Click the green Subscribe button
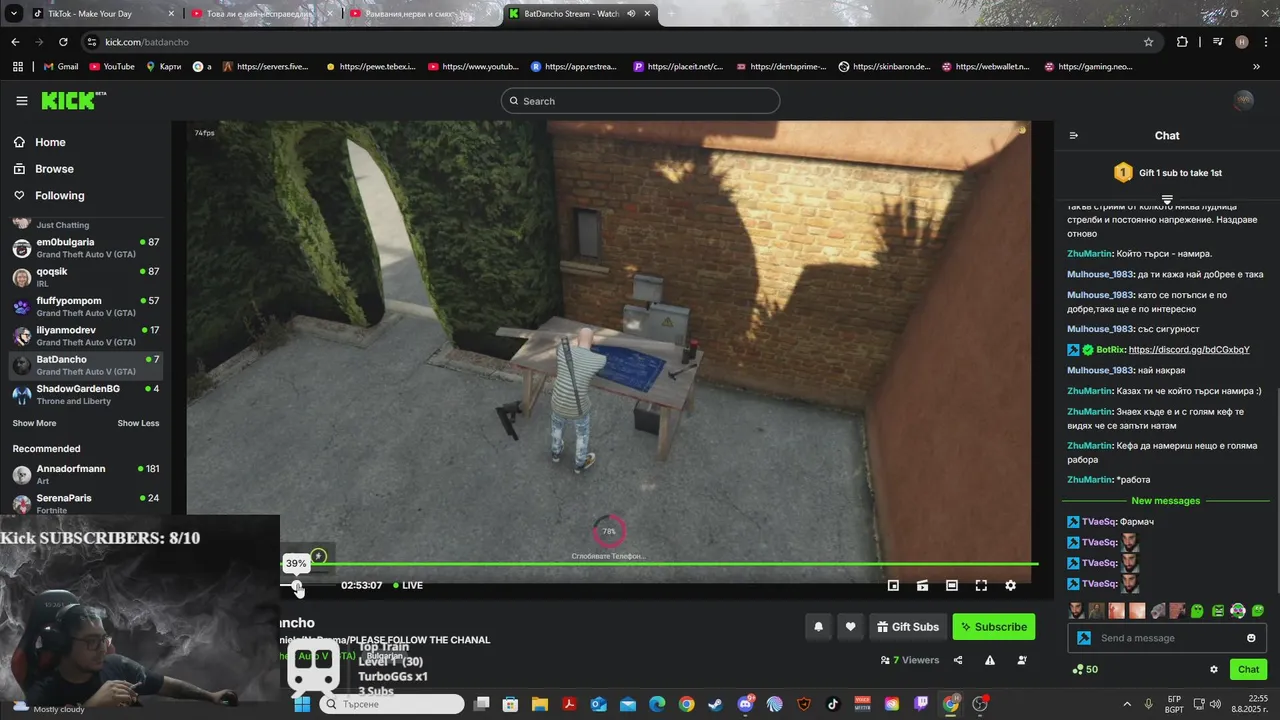1280x720 pixels. (994, 627)
